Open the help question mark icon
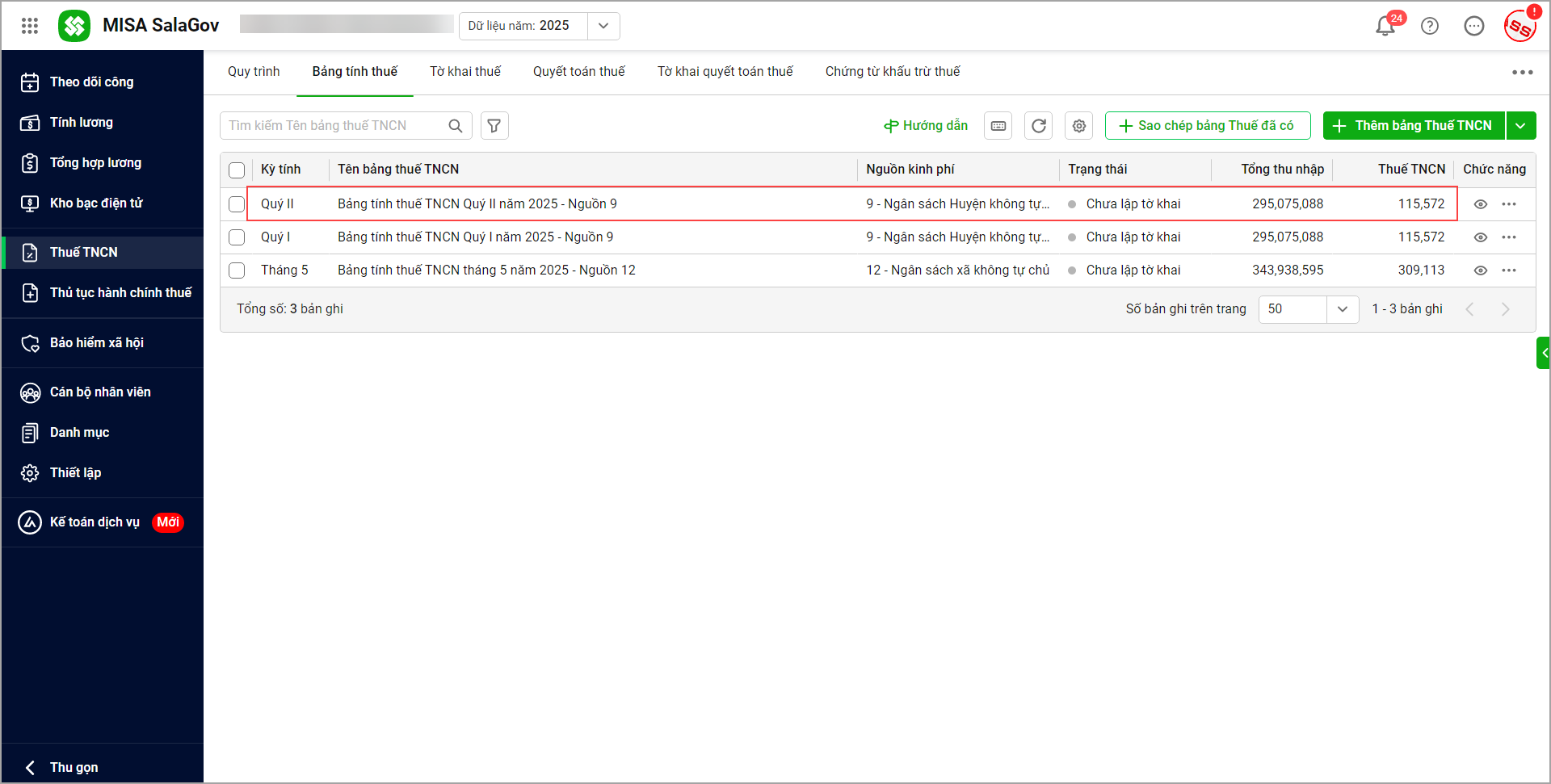 click(1430, 27)
